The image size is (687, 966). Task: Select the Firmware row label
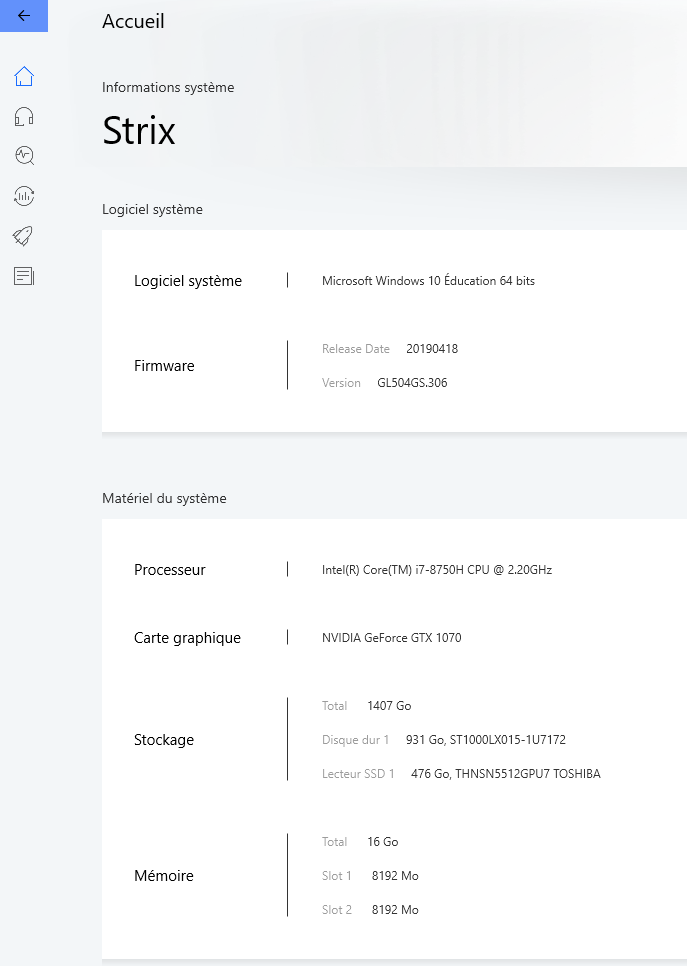pos(164,366)
